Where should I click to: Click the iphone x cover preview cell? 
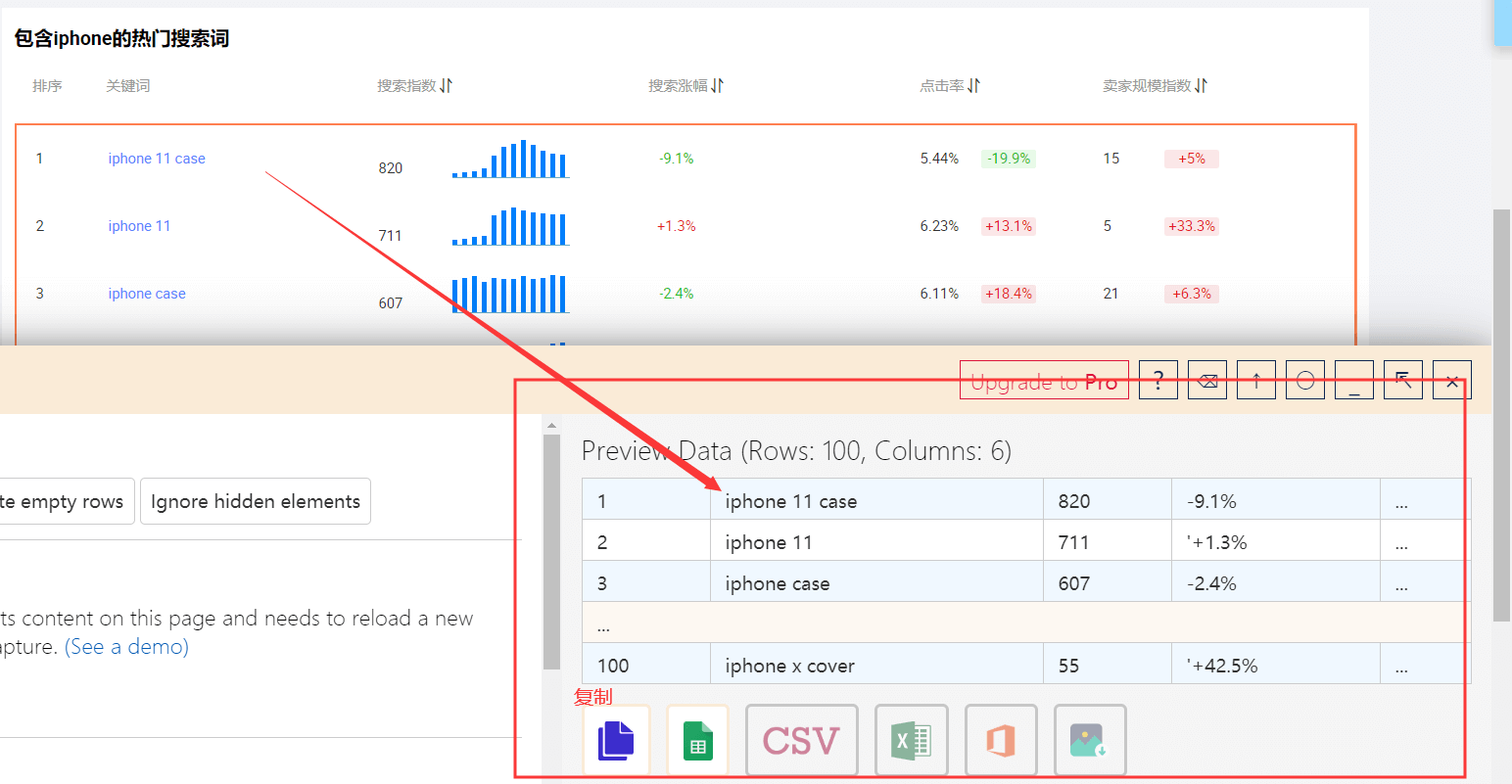pyautogui.click(x=789, y=666)
